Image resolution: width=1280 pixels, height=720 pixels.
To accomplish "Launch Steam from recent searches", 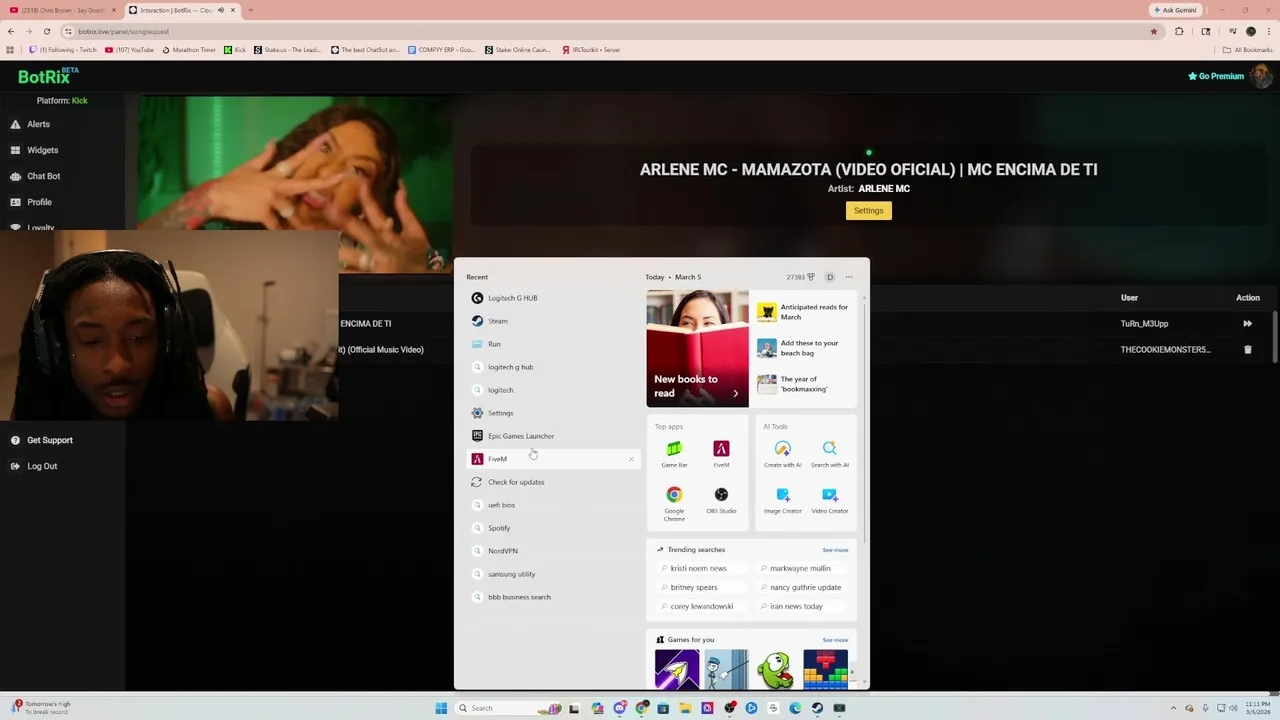I will 552,321.
